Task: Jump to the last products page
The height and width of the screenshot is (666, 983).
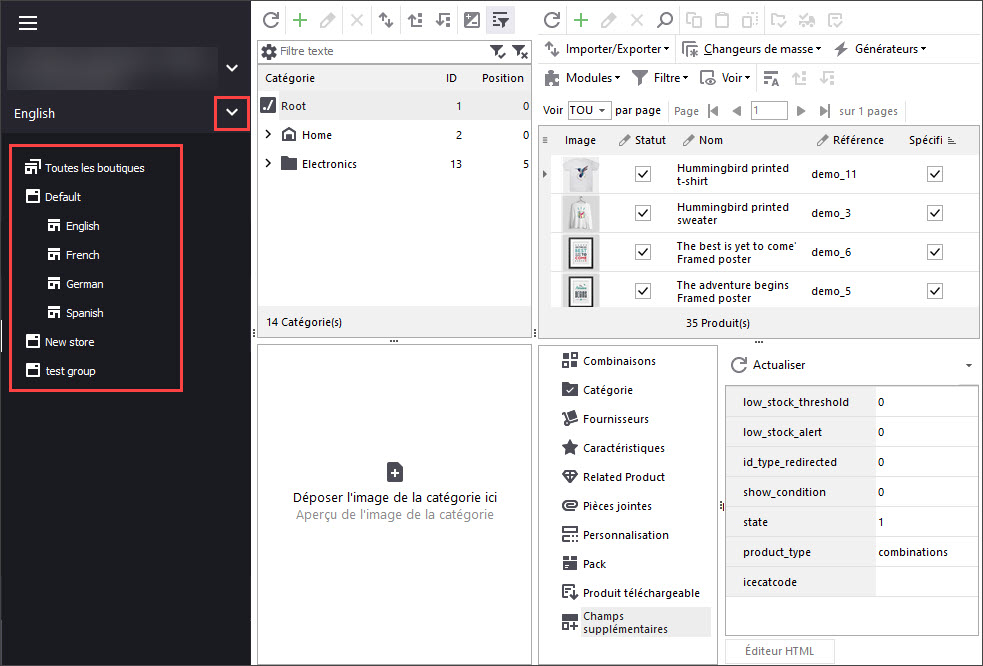Action: point(824,111)
